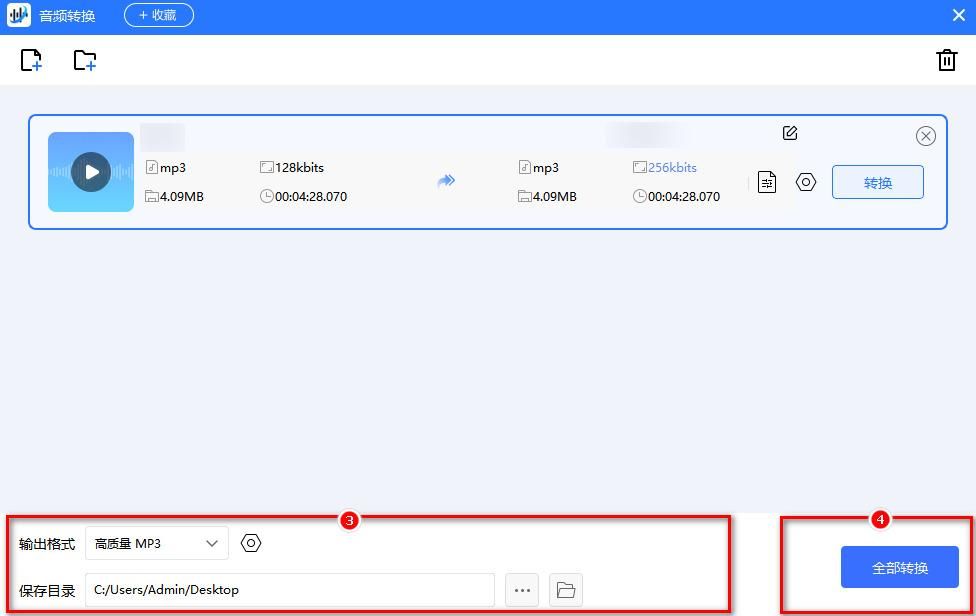976x616 pixels.
Task: Click the output 4.09MB size below 256kbits row
Action: pos(555,197)
